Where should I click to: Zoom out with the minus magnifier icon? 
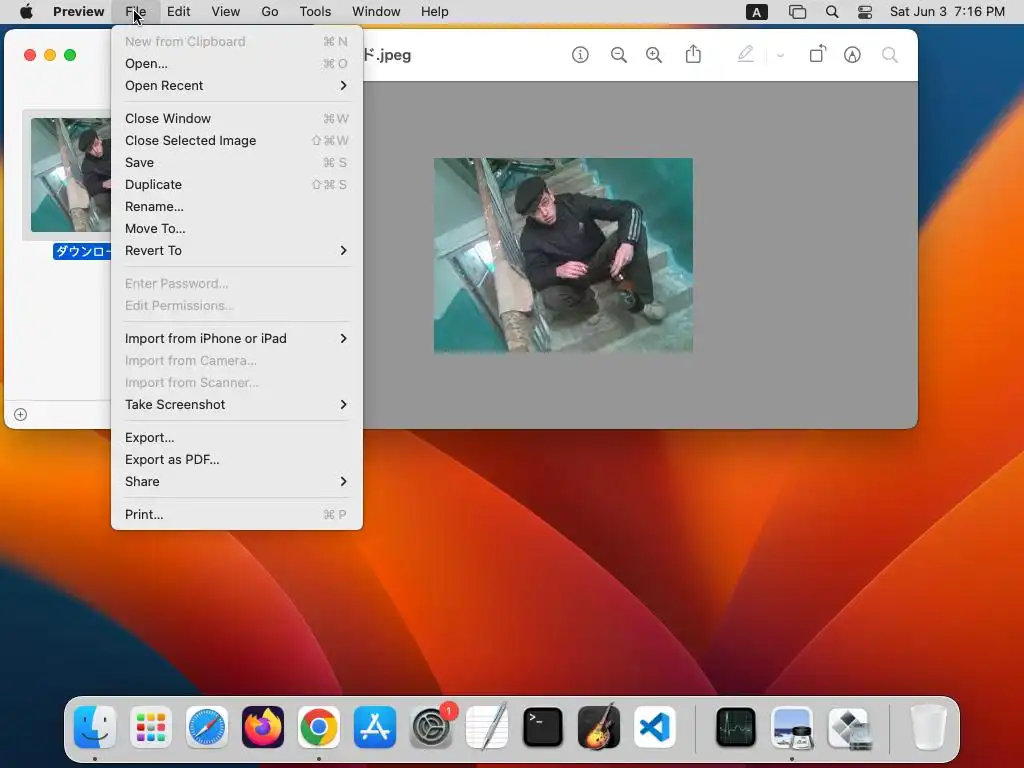618,55
